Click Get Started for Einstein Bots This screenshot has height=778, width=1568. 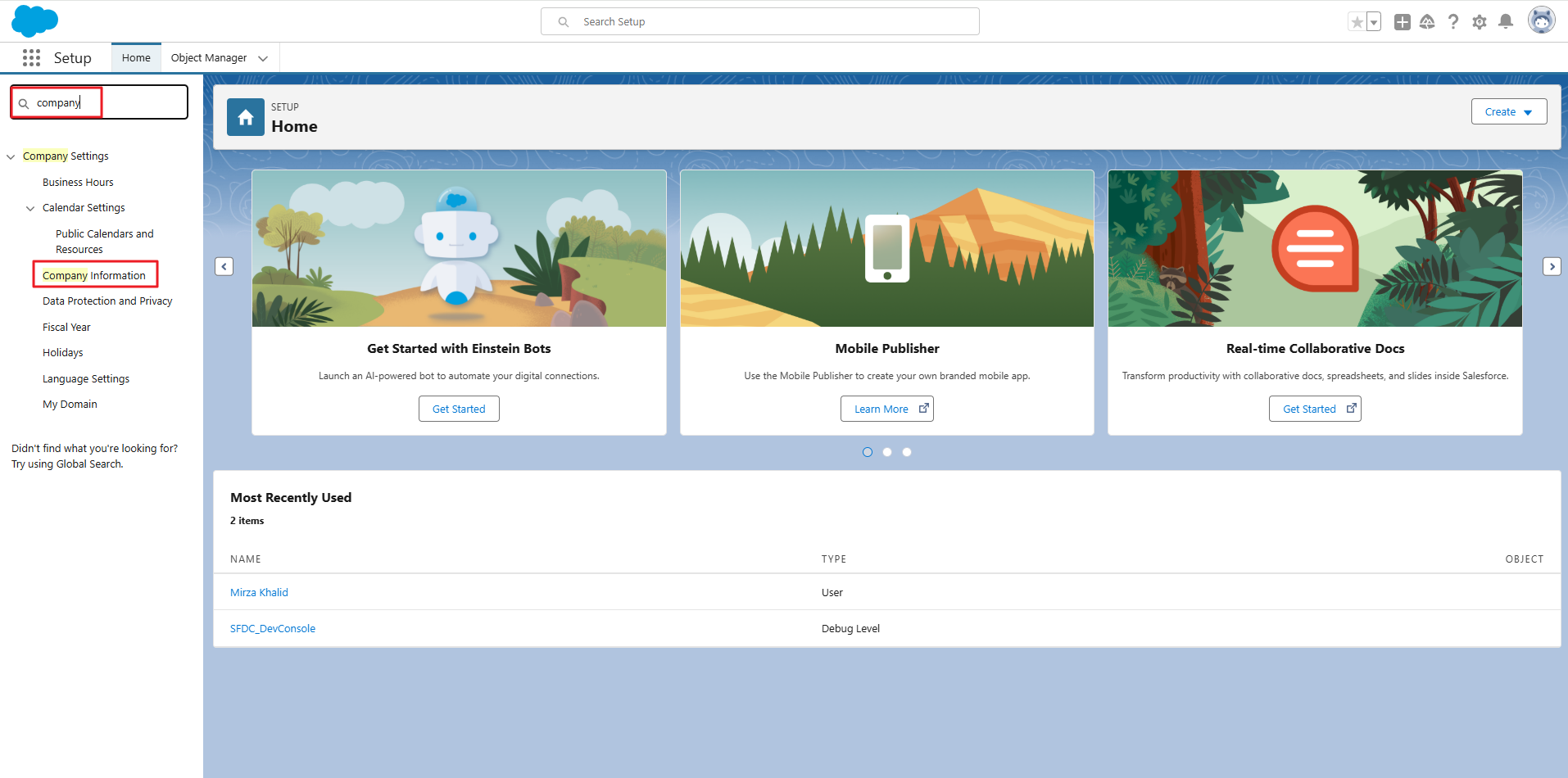coord(459,409)
